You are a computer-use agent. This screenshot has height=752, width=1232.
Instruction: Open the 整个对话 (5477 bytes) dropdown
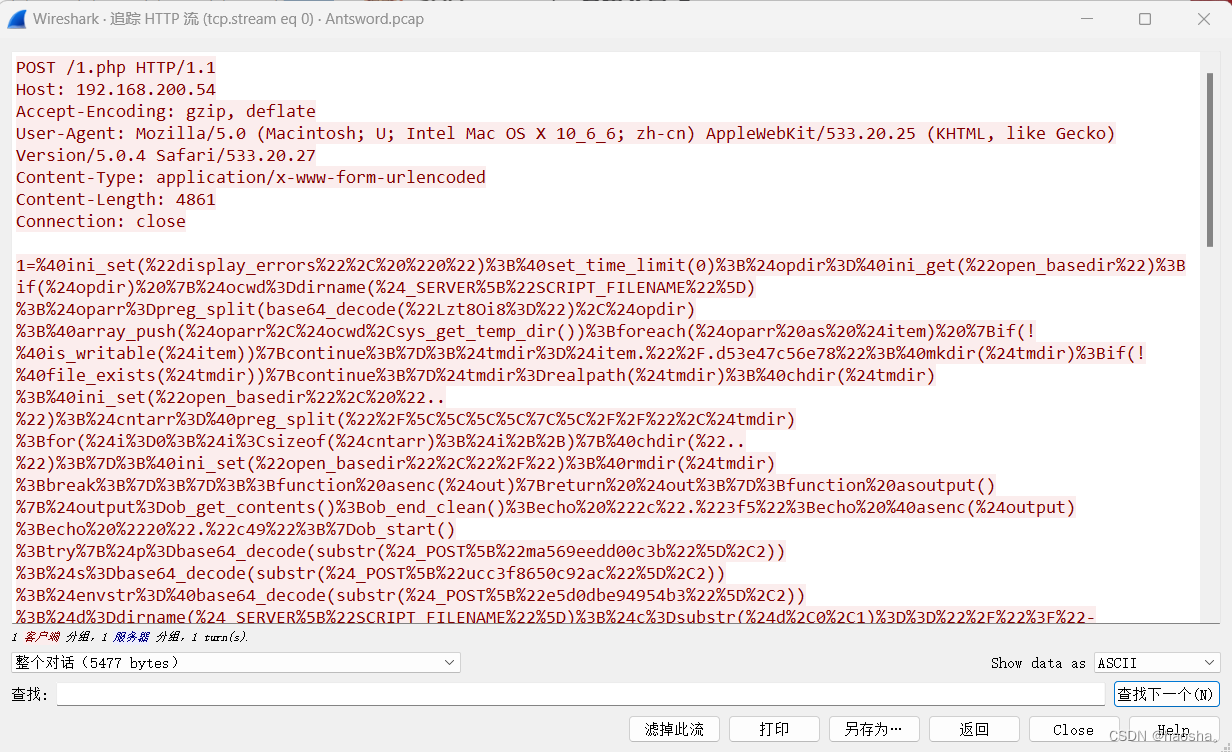pos(236,663)
